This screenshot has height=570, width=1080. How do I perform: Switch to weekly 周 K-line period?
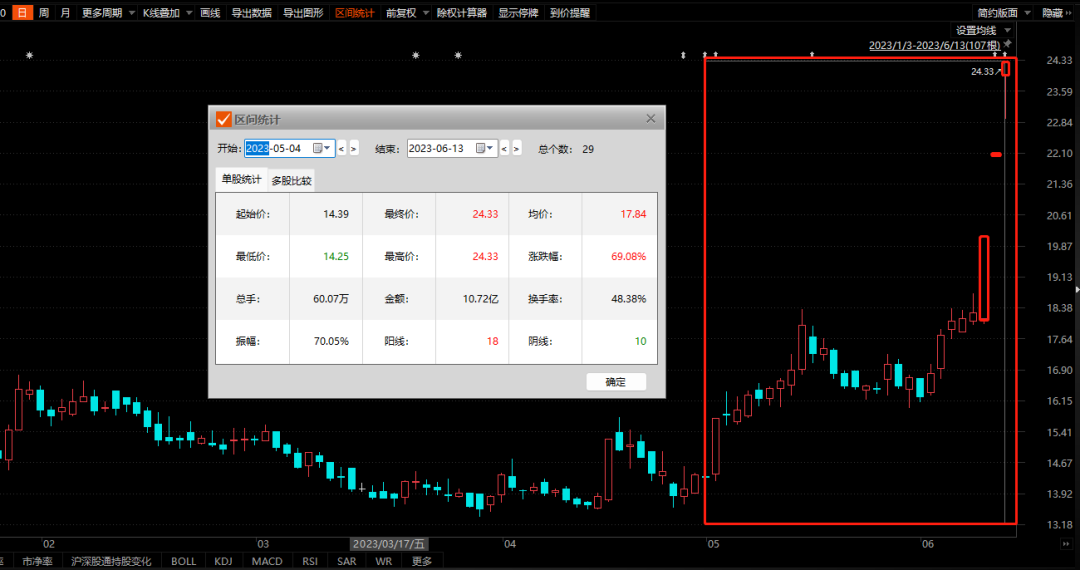click(44, 12)
